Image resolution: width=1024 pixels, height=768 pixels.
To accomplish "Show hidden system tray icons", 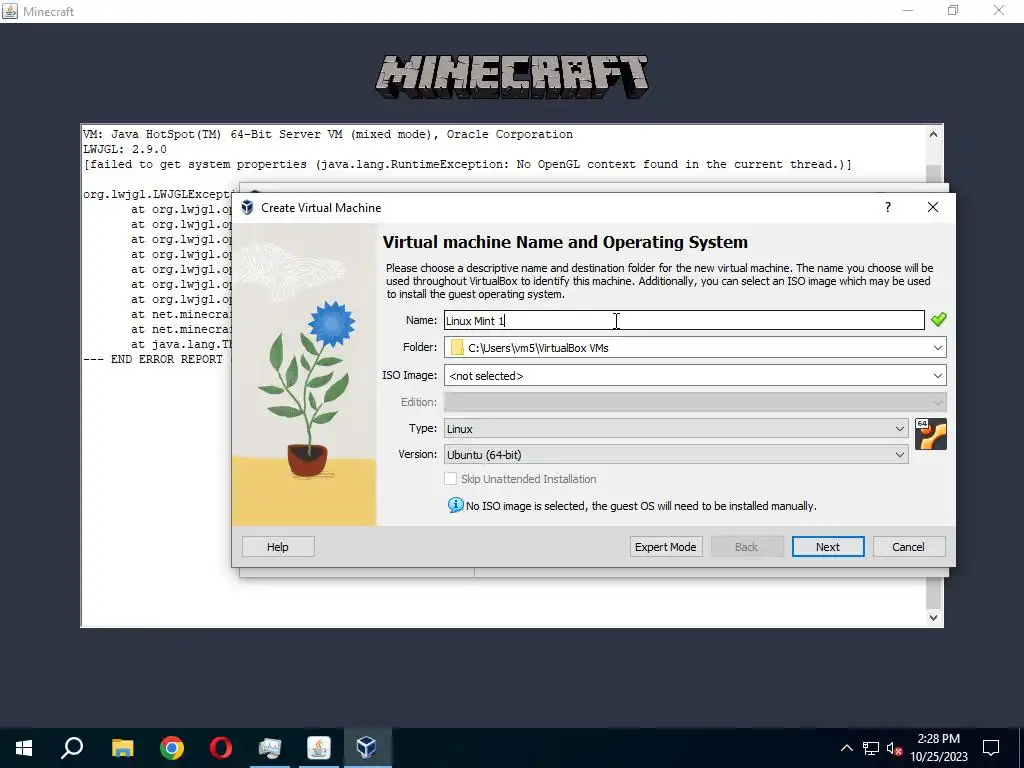I will (846, 748).
